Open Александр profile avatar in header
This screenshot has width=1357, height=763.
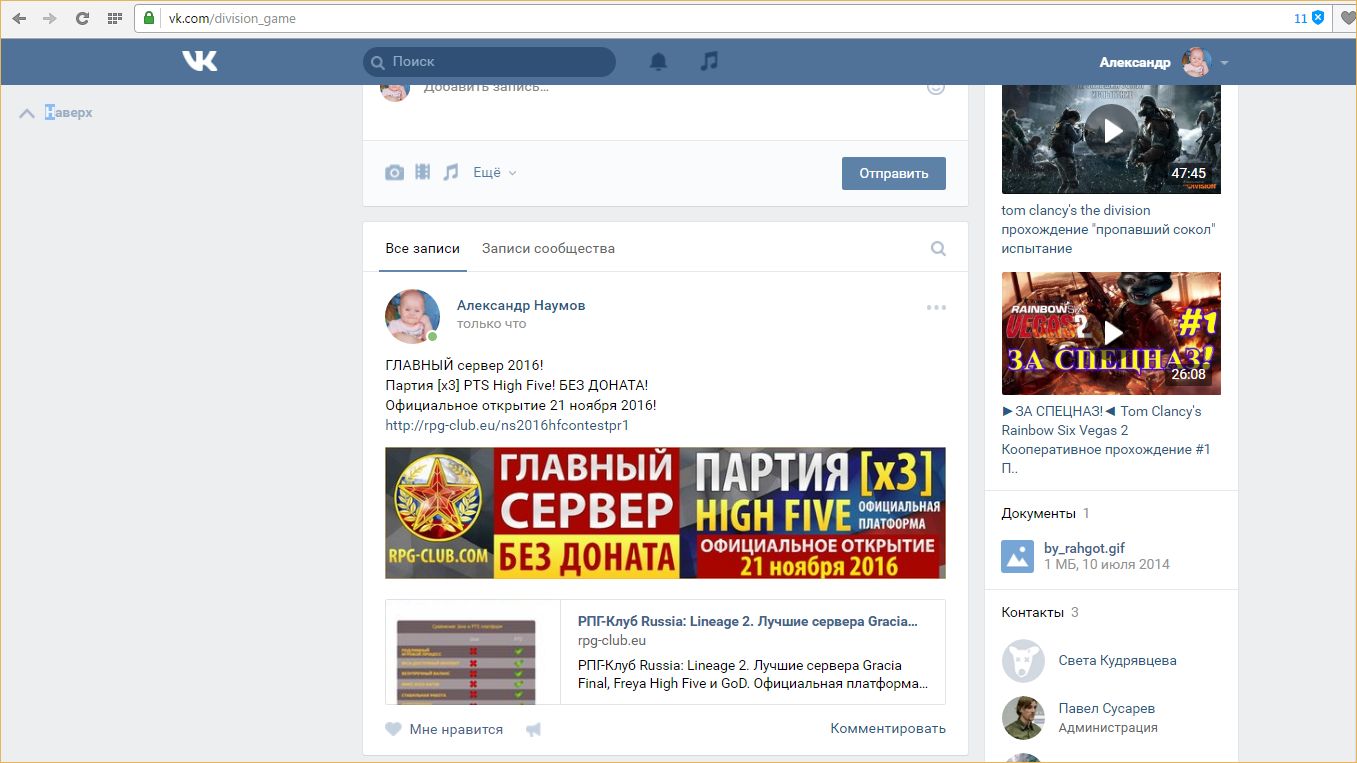(1197, 62)
